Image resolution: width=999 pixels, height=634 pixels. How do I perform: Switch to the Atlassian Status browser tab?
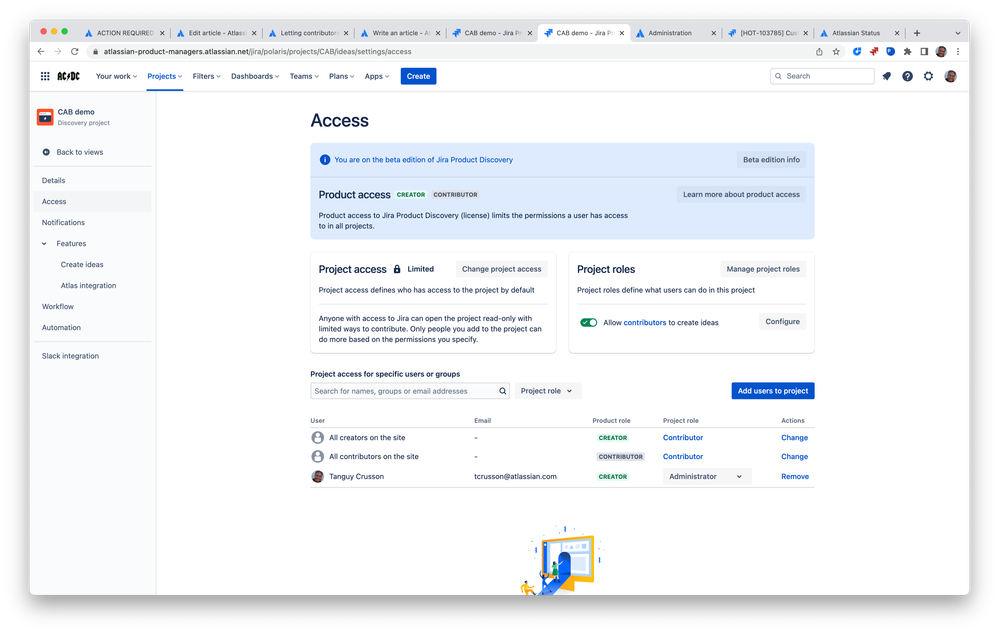(x=859, y=33)
